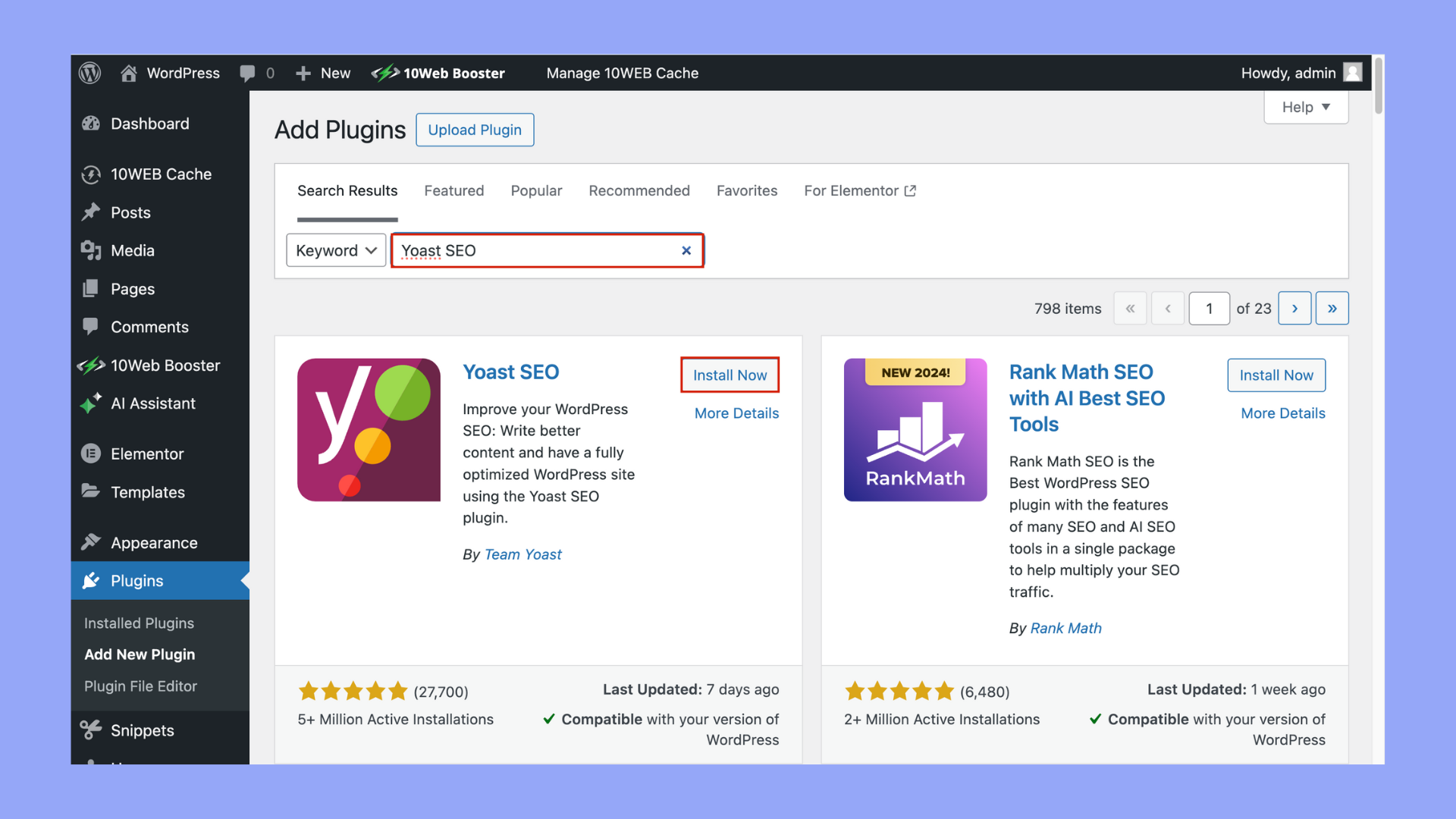Open AI Assistant via the sparkle icon
1456x819 pixels.
pos(90,403)
